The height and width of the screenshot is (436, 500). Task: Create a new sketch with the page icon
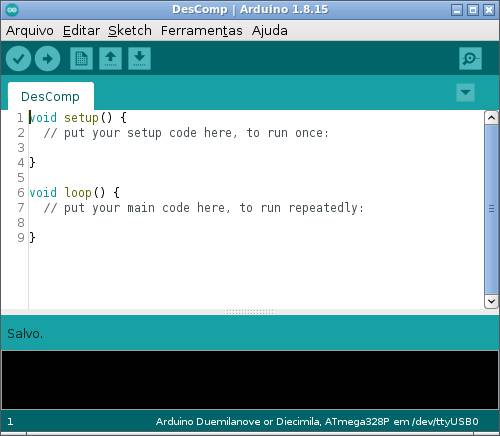(81, 59)
